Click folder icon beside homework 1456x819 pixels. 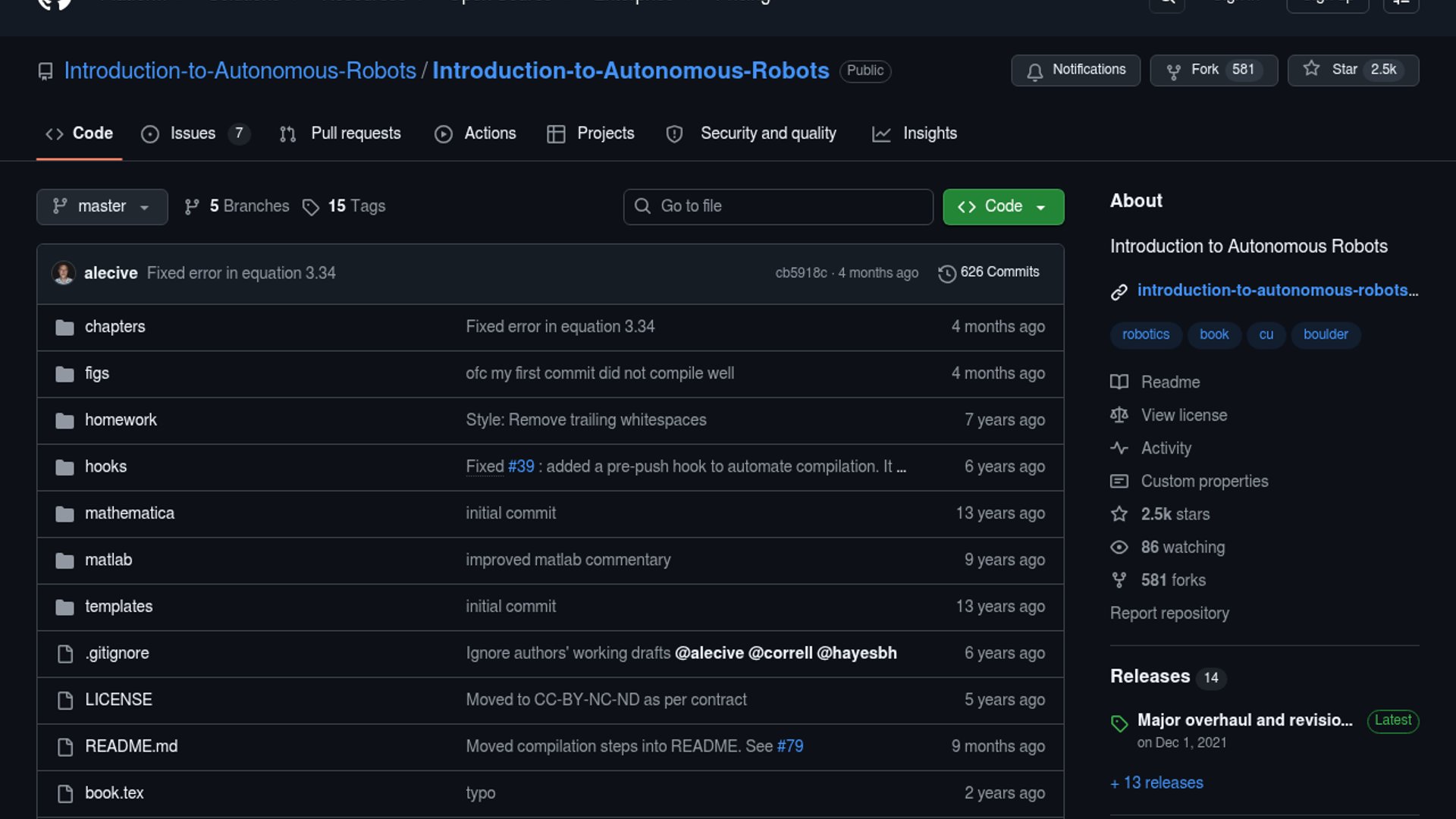pos(65,421)
